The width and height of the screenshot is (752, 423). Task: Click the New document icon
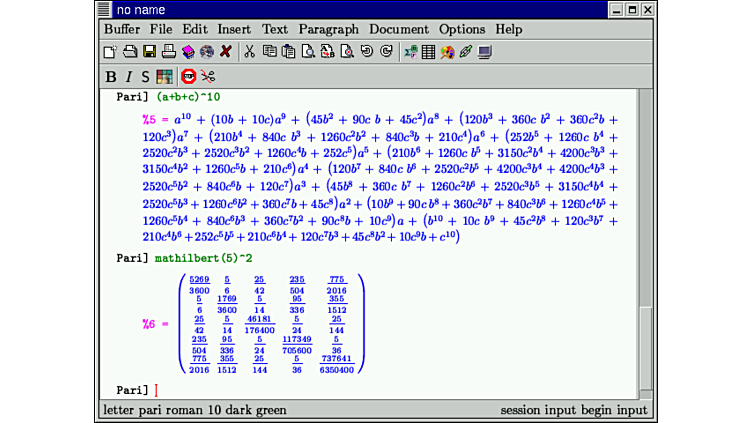[x=110, y=52]
